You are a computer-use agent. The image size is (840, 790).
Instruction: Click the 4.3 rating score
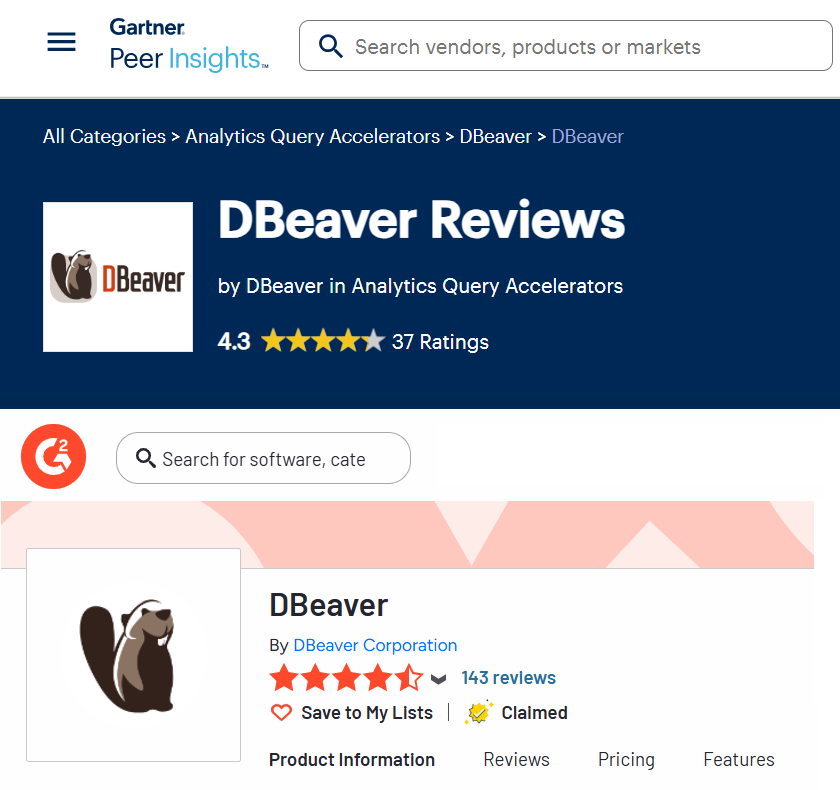pyautogui.click(x=234, y=341)
